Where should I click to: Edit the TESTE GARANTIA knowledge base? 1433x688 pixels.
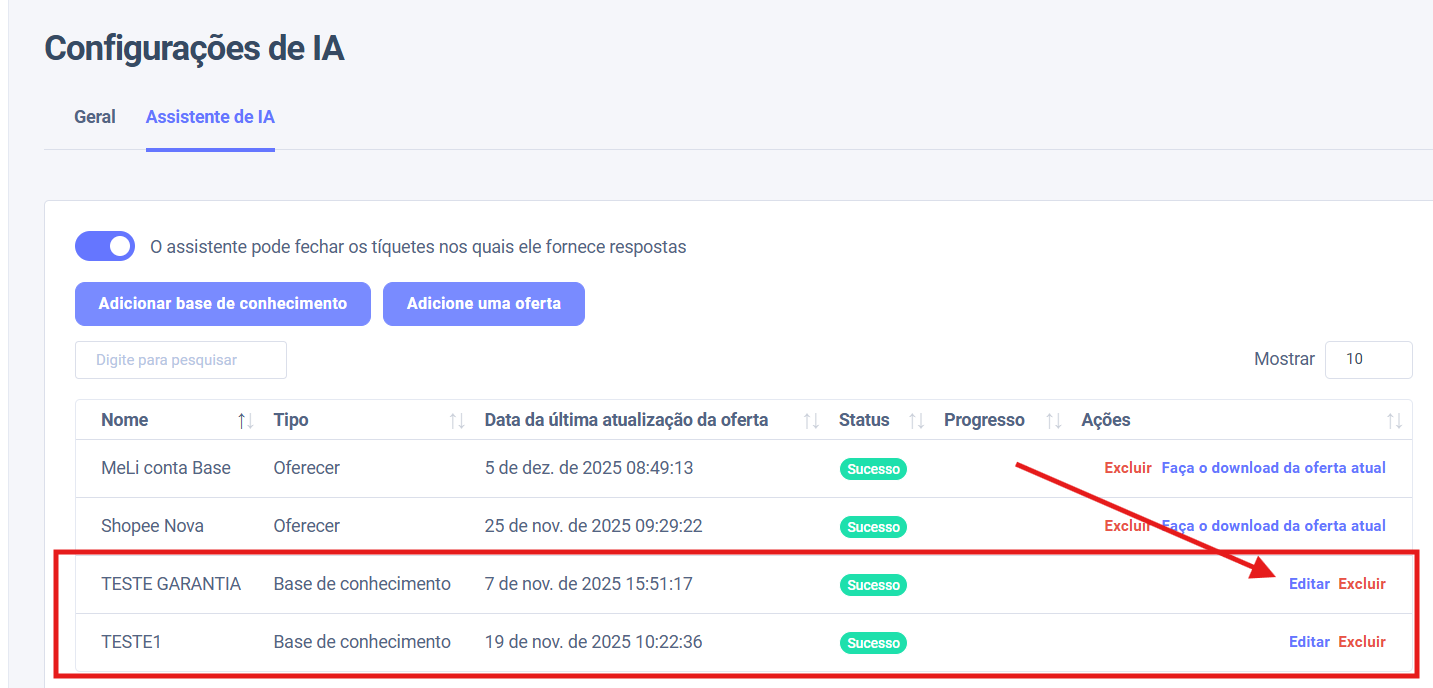point(1308,584)
